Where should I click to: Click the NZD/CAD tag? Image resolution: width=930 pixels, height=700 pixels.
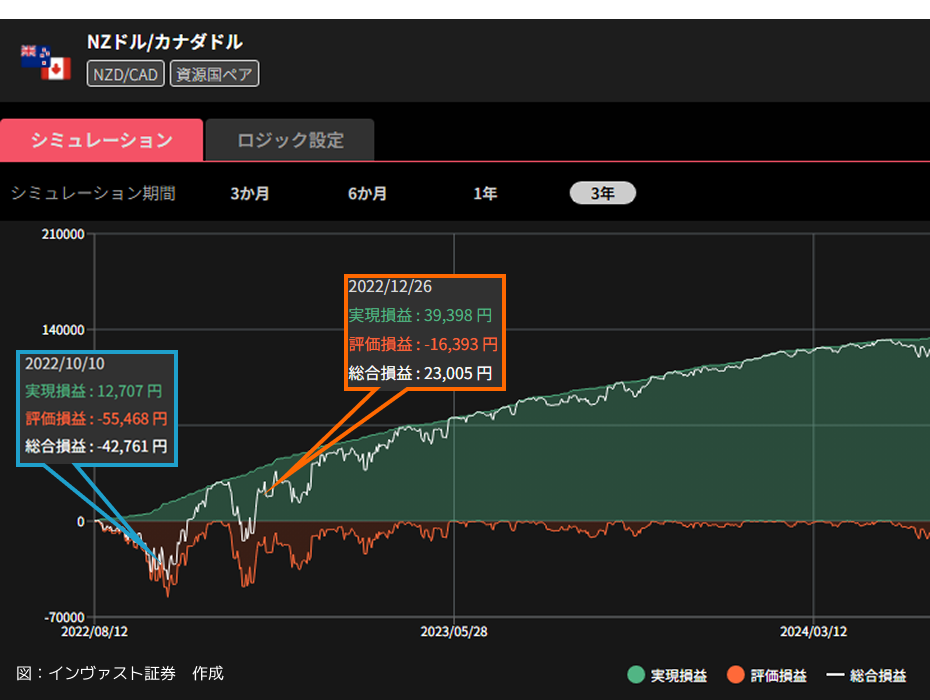click(126, 74)
